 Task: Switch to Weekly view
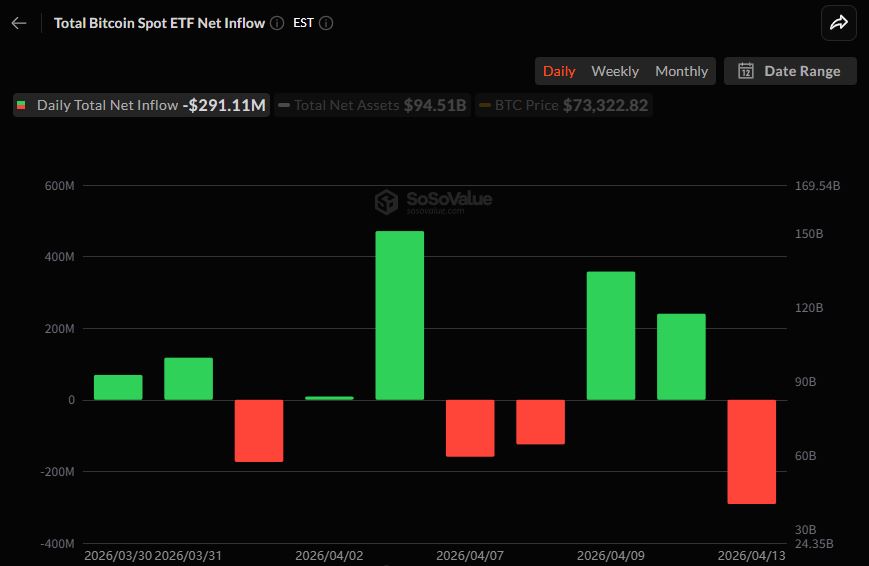(x=614, y=71)
